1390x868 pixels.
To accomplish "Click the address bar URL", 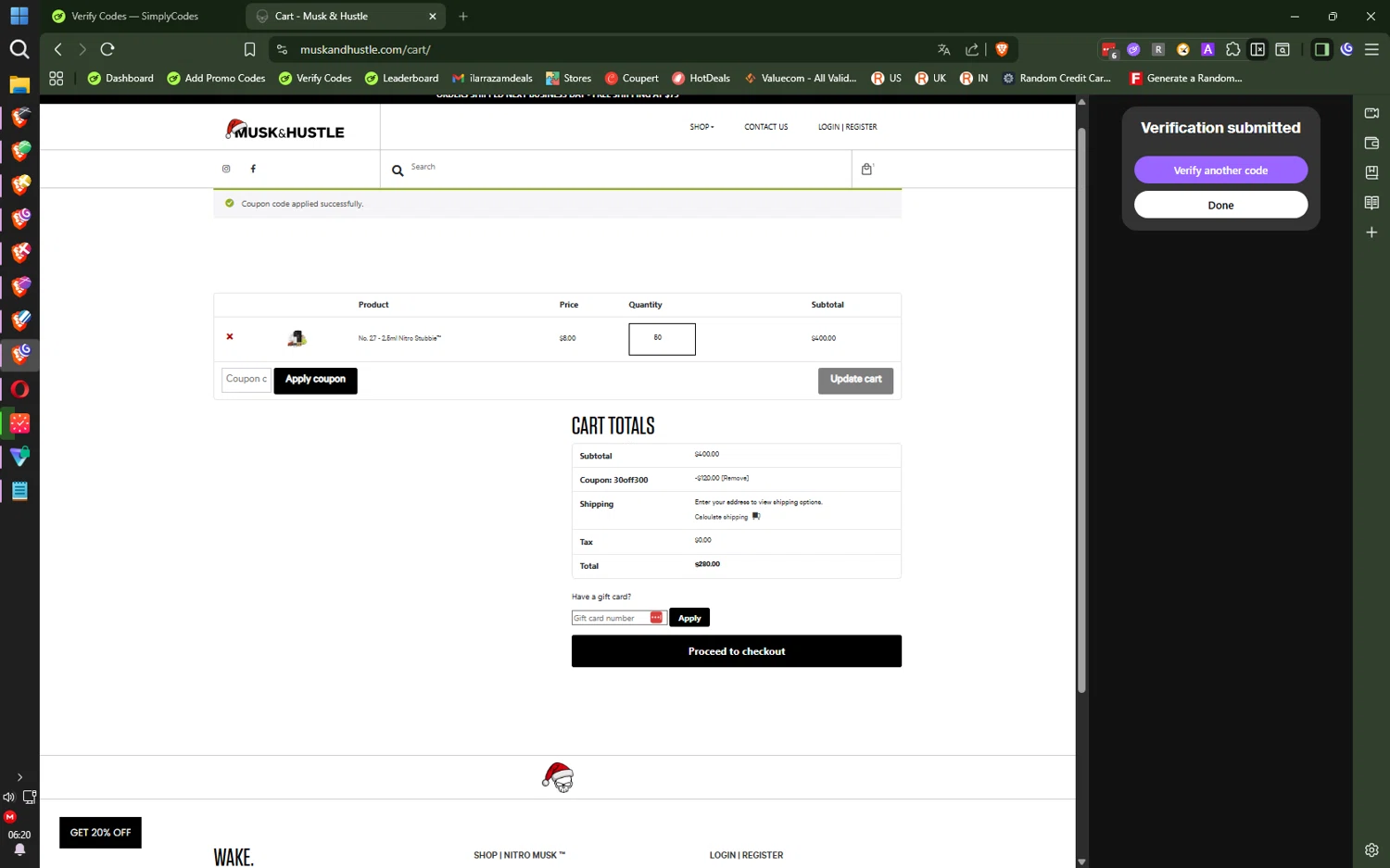I will [365, 50].
